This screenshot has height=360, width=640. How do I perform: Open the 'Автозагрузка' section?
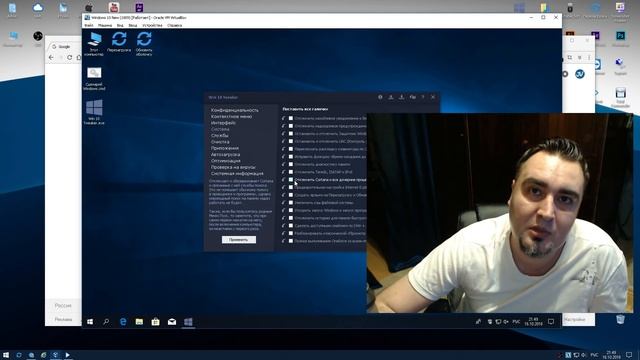[225, 154]
